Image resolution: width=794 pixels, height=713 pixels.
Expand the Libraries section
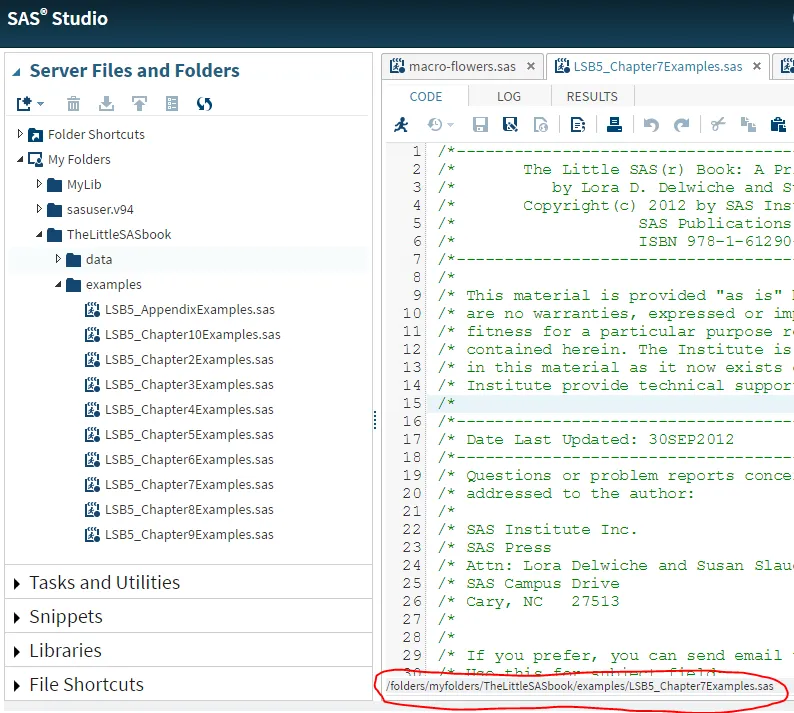click(x=17, y=652)
